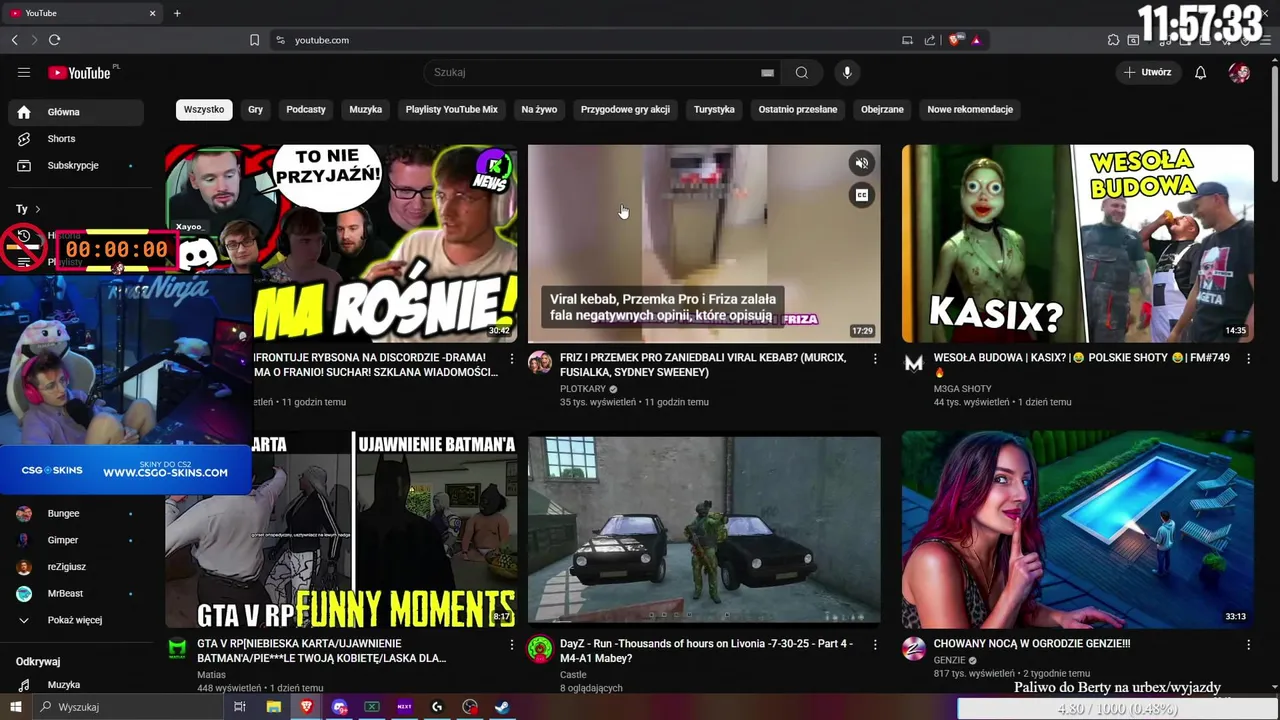Open File Explorer from the taskbar
The image size is (1280, 720).
(x=273, y=707)
